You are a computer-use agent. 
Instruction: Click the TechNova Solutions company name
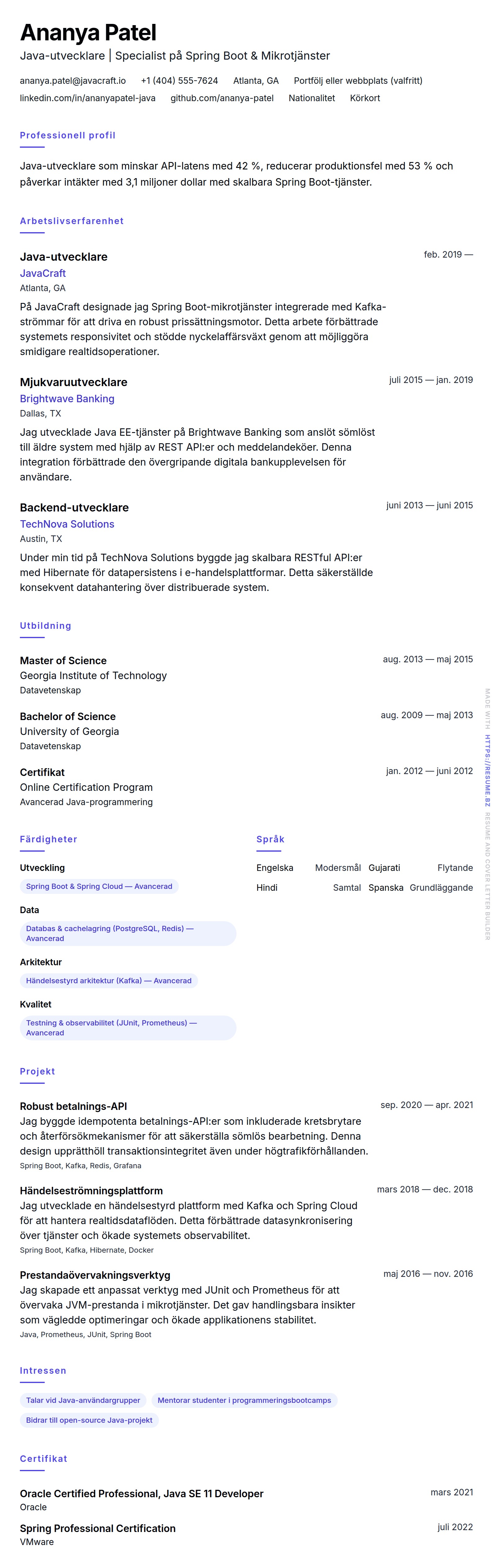click(x=67, y=524)
